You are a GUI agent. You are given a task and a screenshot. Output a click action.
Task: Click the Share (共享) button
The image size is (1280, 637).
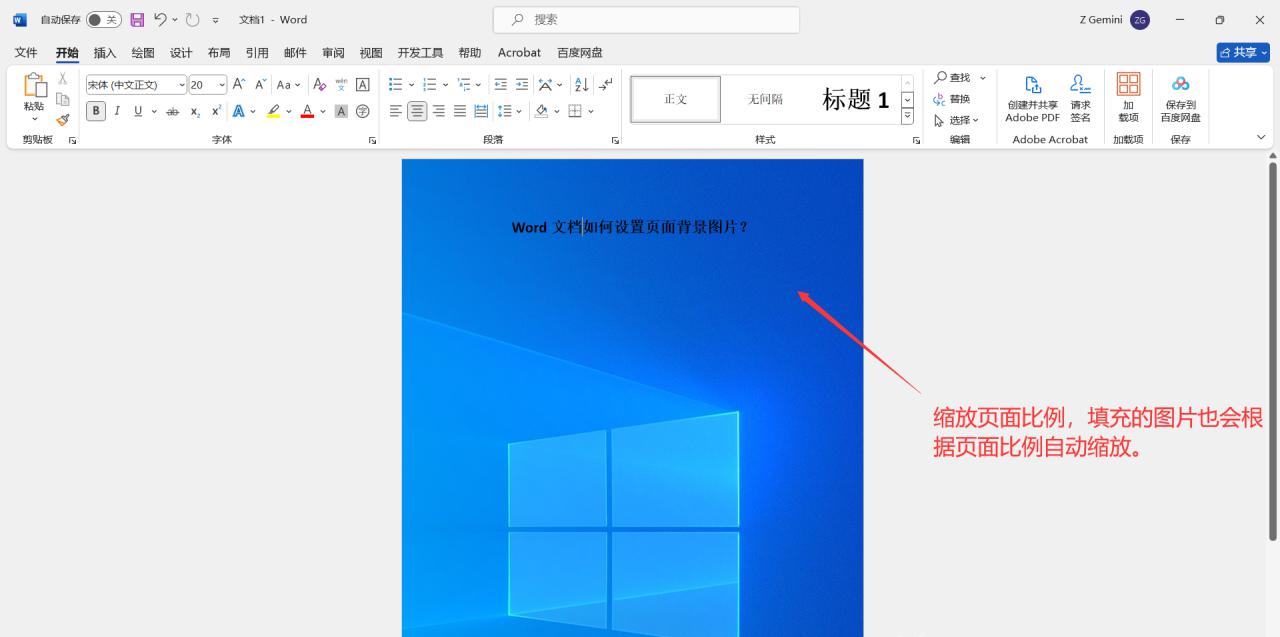coord(1243,52)
